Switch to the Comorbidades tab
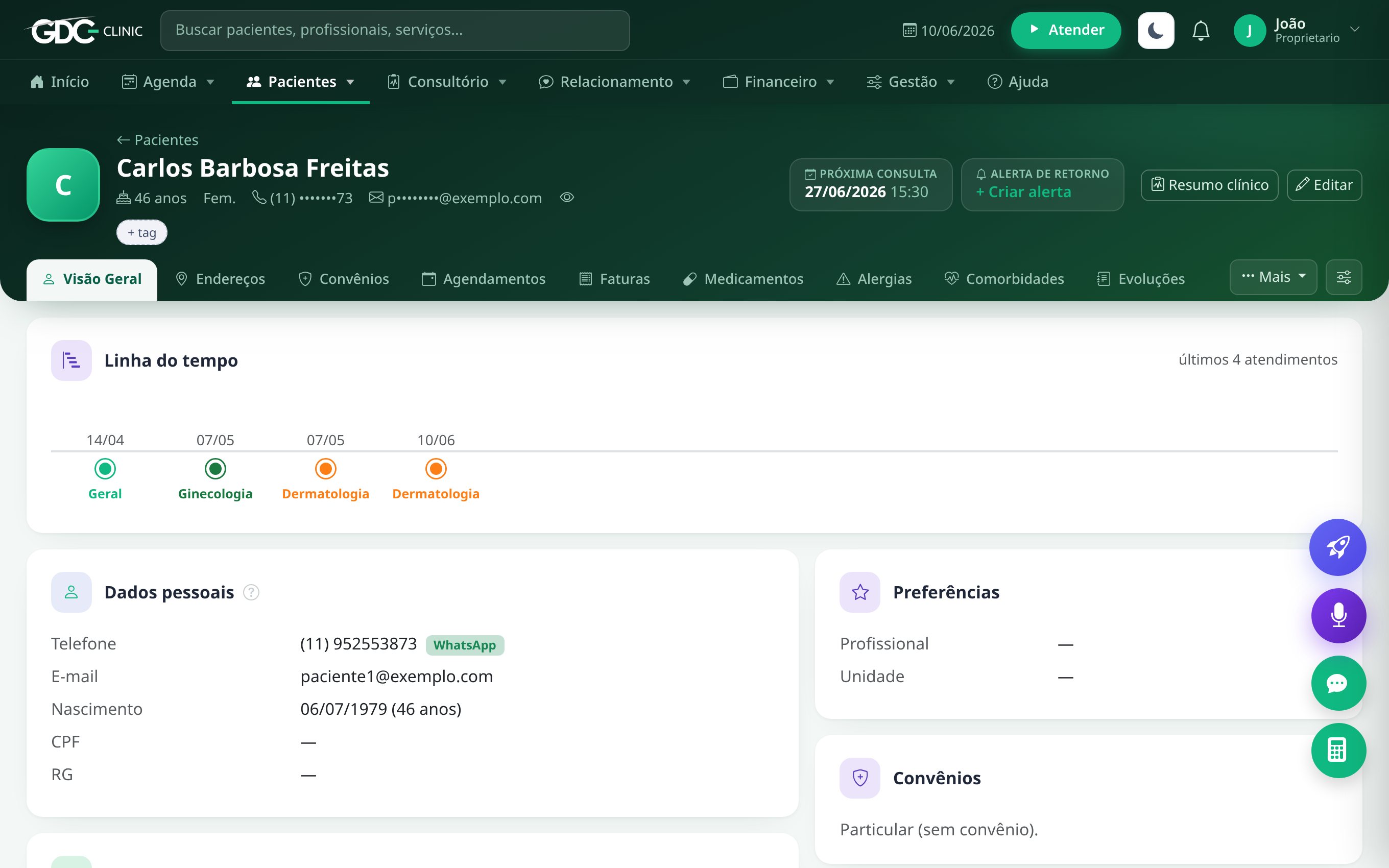Viewport: 1389px width, 868px height. point(1004,279)
